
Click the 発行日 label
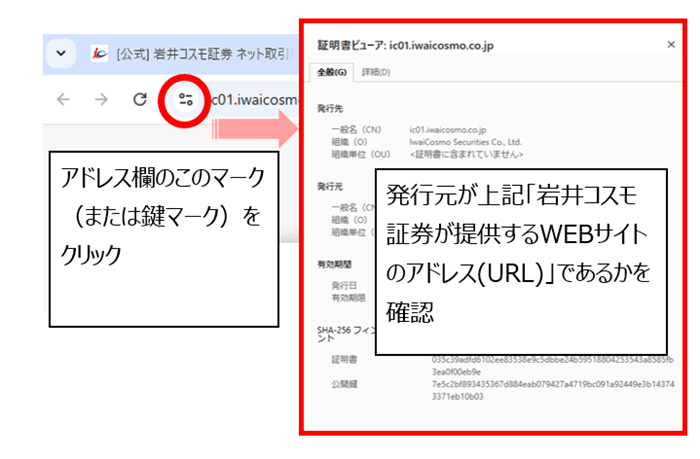(x=344, y=285)
